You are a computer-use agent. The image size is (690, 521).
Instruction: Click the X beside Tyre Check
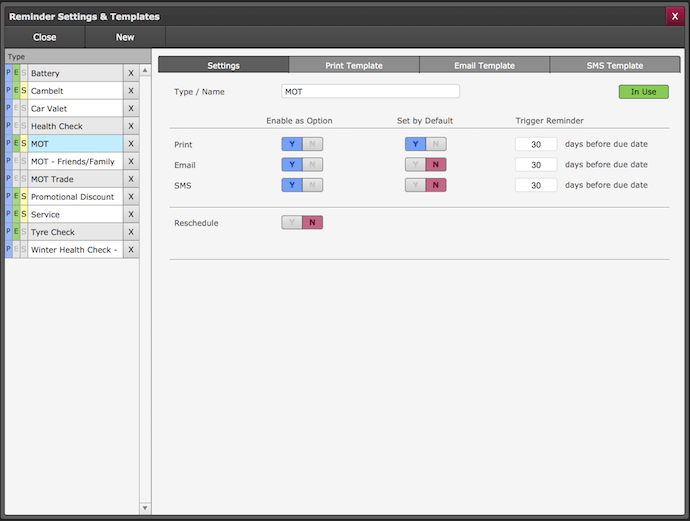tap(131, 232)
